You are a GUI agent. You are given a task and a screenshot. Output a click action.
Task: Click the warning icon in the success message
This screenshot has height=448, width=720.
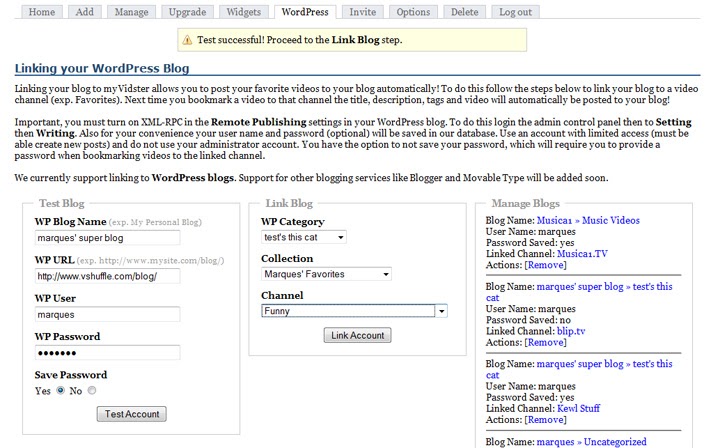click(187, 40)
